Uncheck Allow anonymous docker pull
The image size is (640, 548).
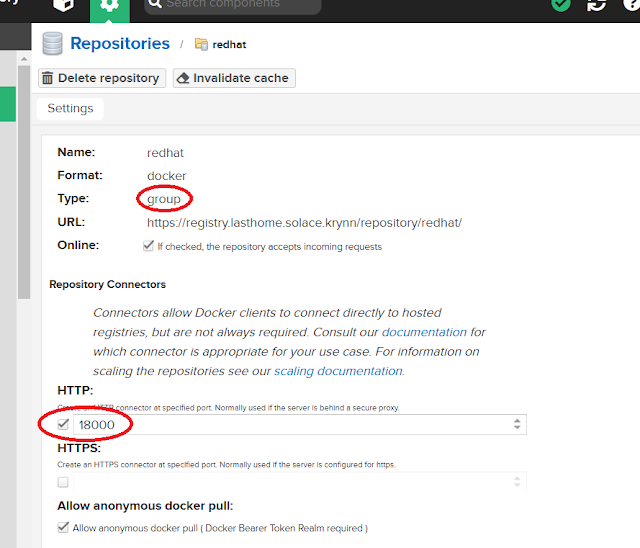[x=64, y=527]
